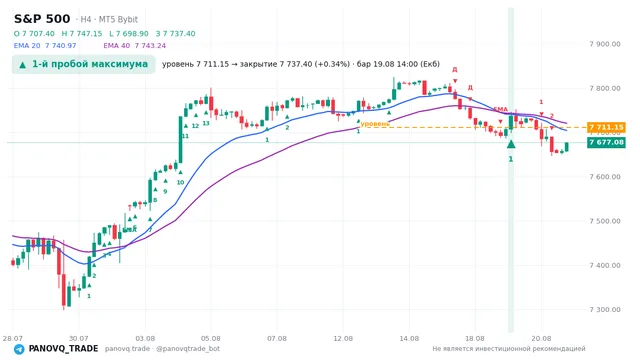Open the panovq.trade · @panovqtrade_bot link

[x=162, y=349]
